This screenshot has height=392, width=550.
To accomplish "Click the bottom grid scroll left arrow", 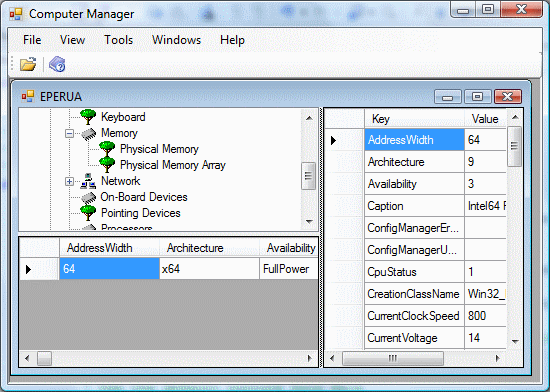I will 27,358.
